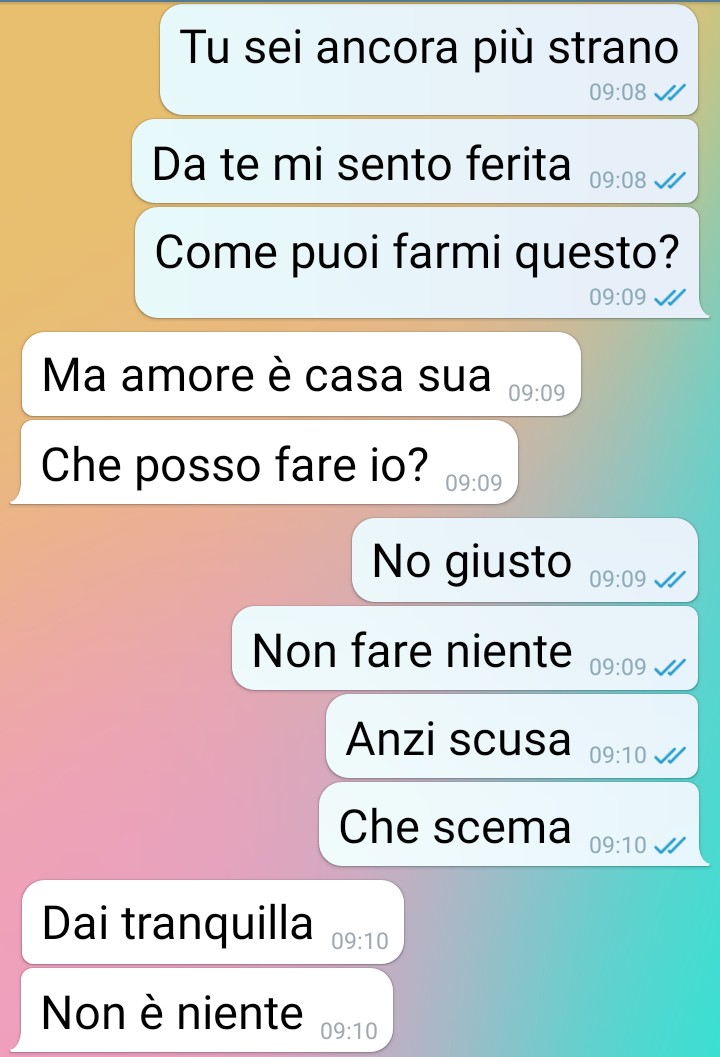Select the received message 'Ma amore è casa sua'
Image resolution: width=720 pixels, height=1057 pixels.
pyautogui.click(x=301, y=374)
